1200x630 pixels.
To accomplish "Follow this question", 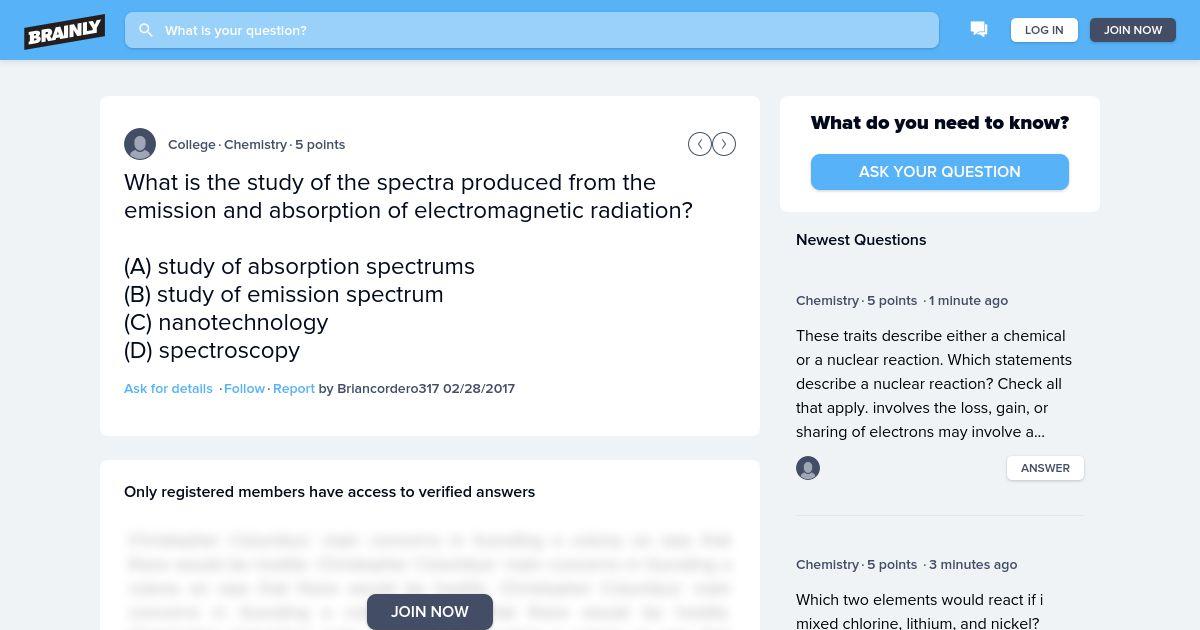I will click(244, 388).
